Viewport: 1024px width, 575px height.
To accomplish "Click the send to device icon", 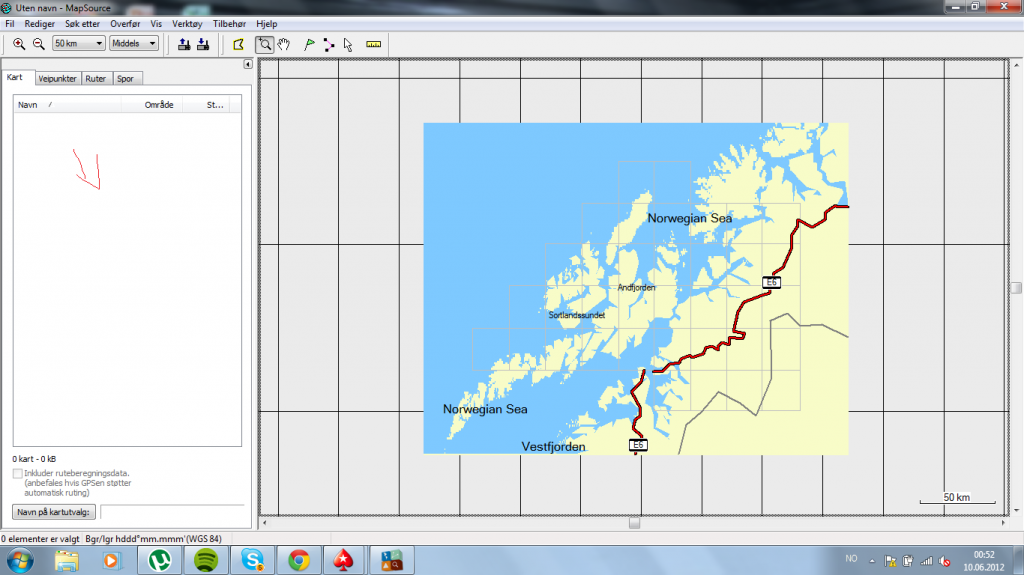I will coord(184,44).
